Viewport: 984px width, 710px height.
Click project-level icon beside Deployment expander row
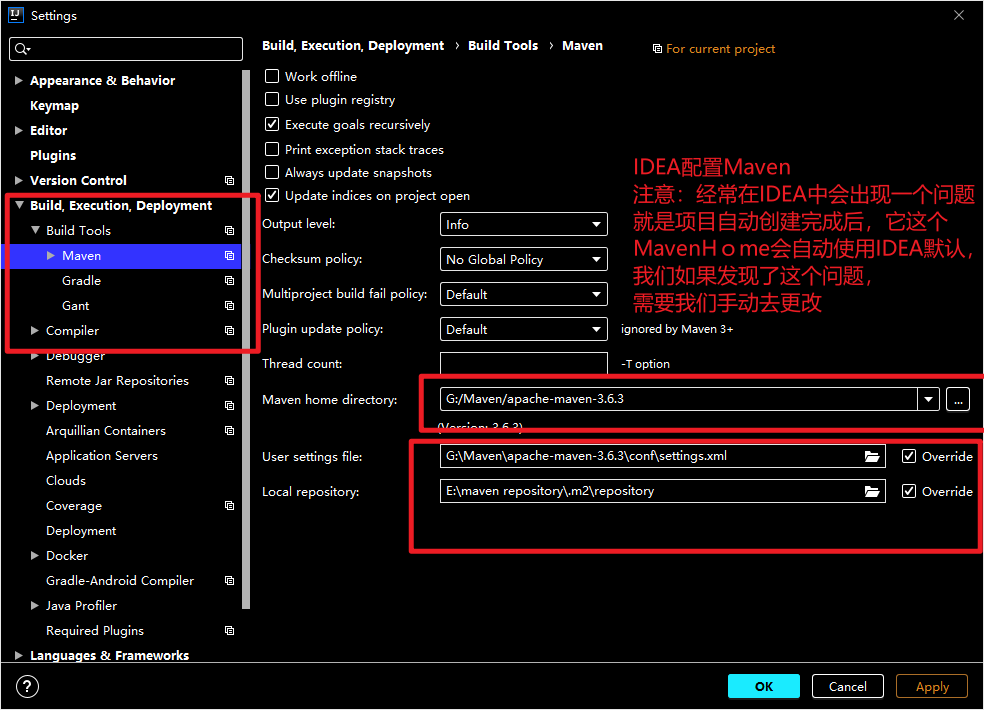pyautogui.click(x=230, y=406)
